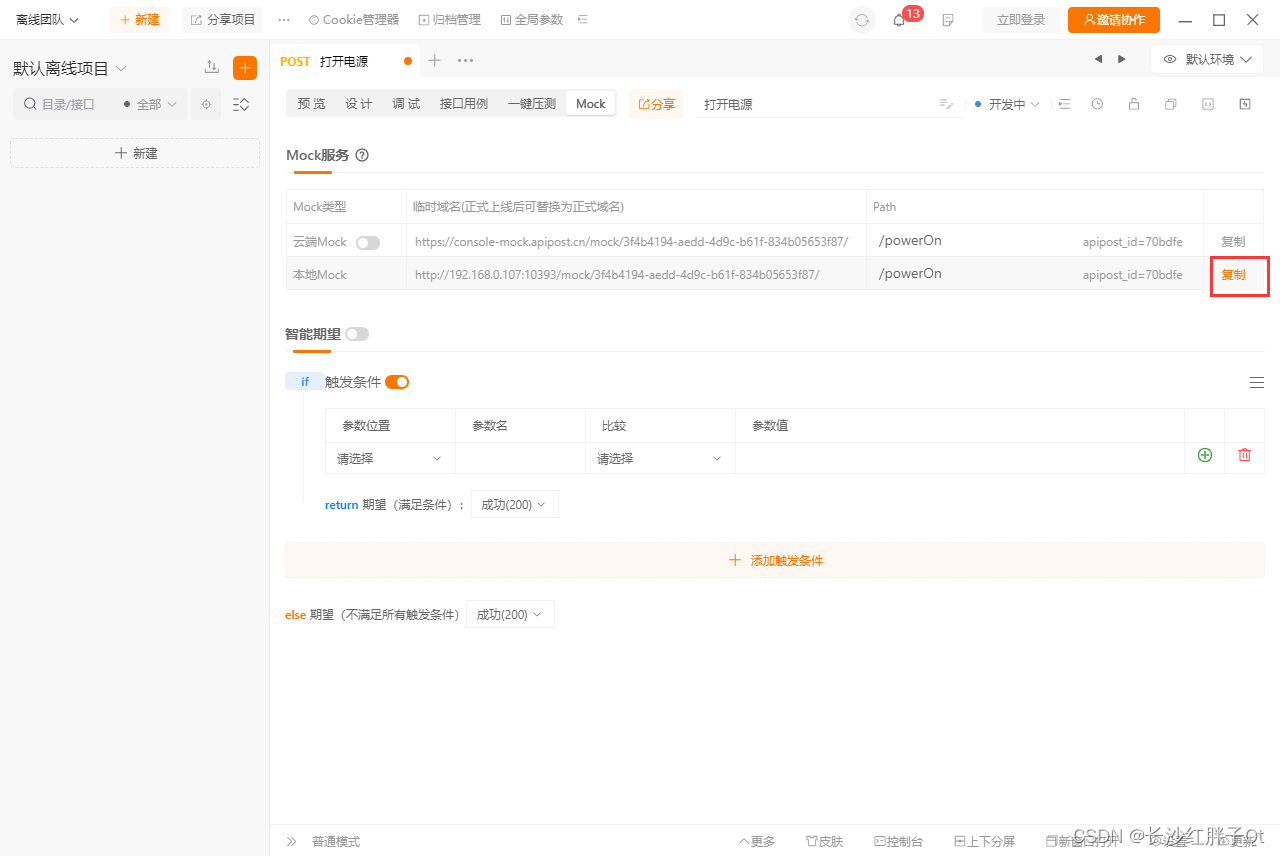1280x856 pixels.
Task: Toggle the 智能期望 switch
Action: tap(357, 334)
